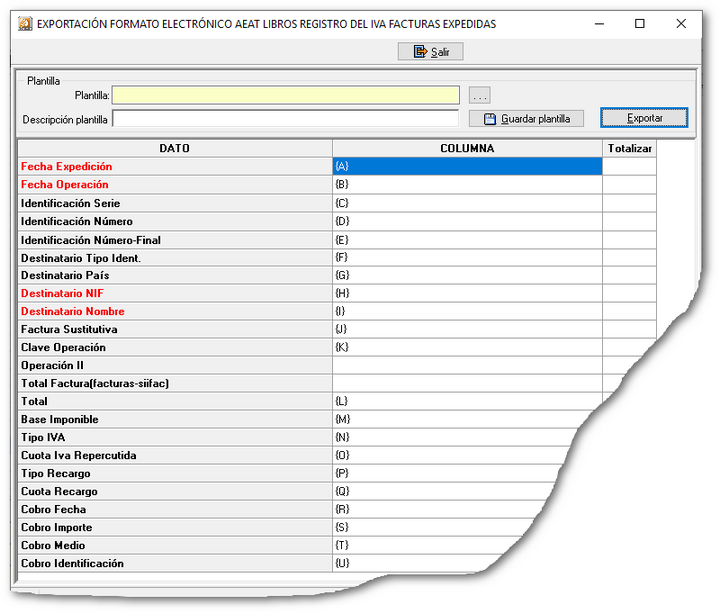Click the Exportar button

click(x=644, y=118)
